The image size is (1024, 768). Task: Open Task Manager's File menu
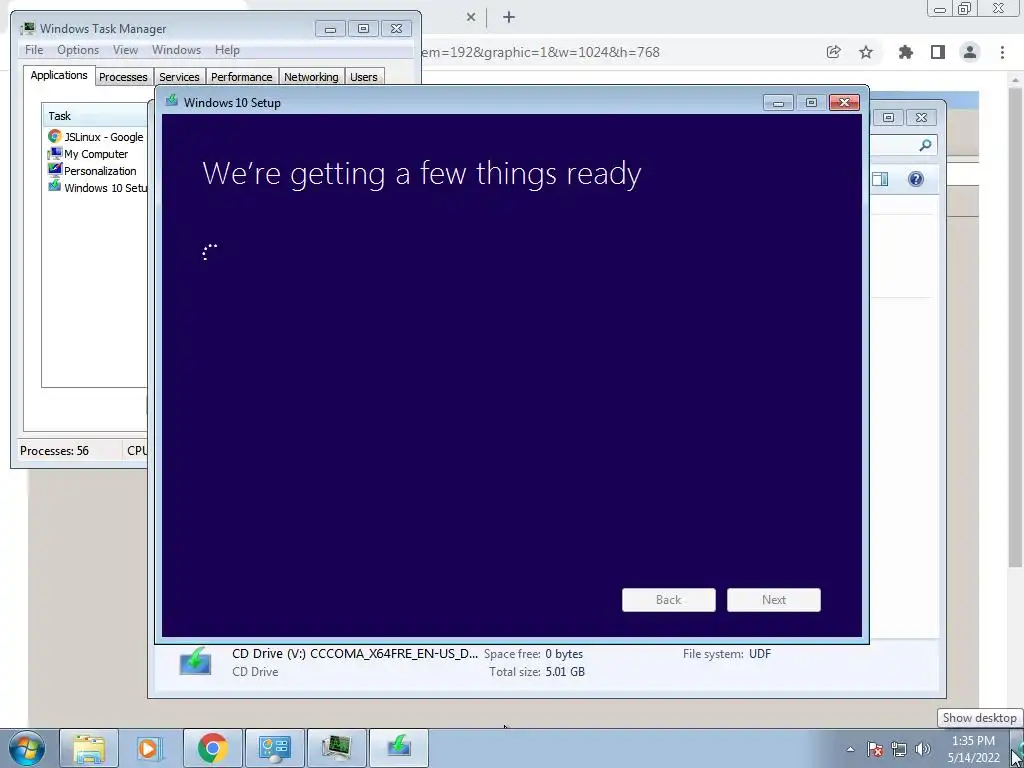pyautogui.click(x=34, y=50)
